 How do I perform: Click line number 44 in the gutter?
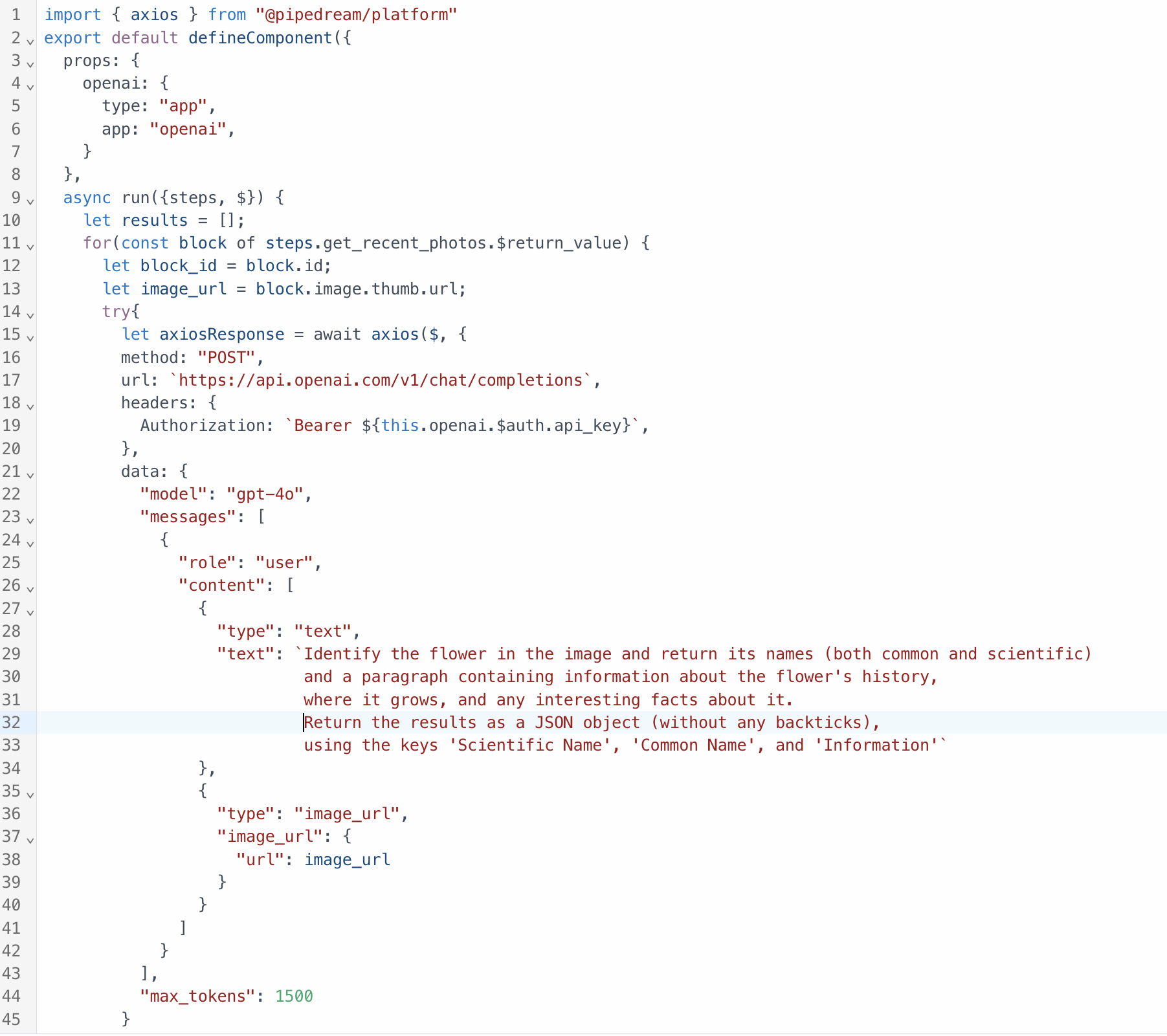(12, 996)
